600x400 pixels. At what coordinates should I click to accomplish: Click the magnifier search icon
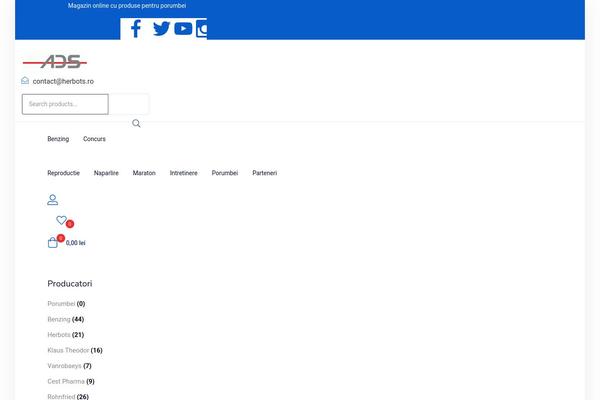[x=136, y=123]
